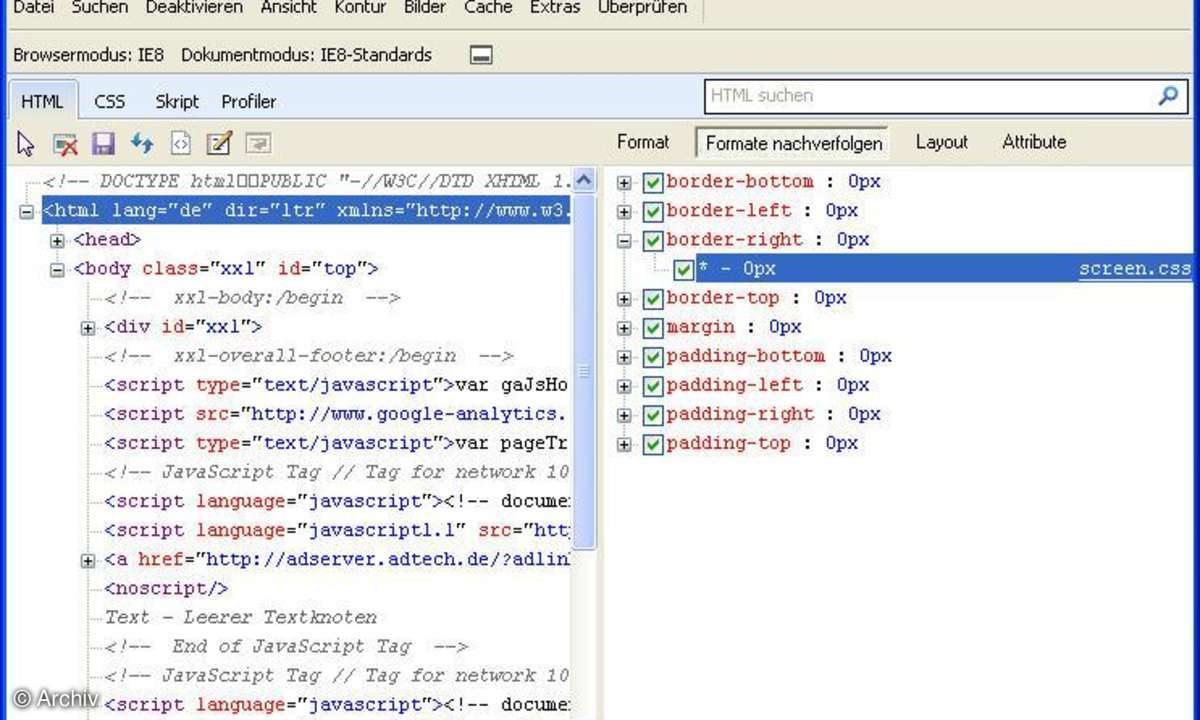Uncheck the padding-right style checkbox

(x=653, y=415)
